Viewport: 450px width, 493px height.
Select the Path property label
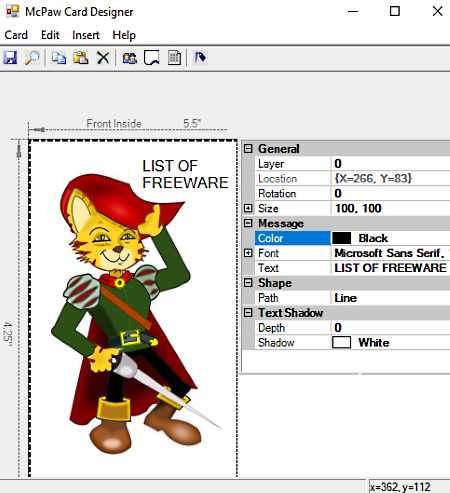point(268,298)
